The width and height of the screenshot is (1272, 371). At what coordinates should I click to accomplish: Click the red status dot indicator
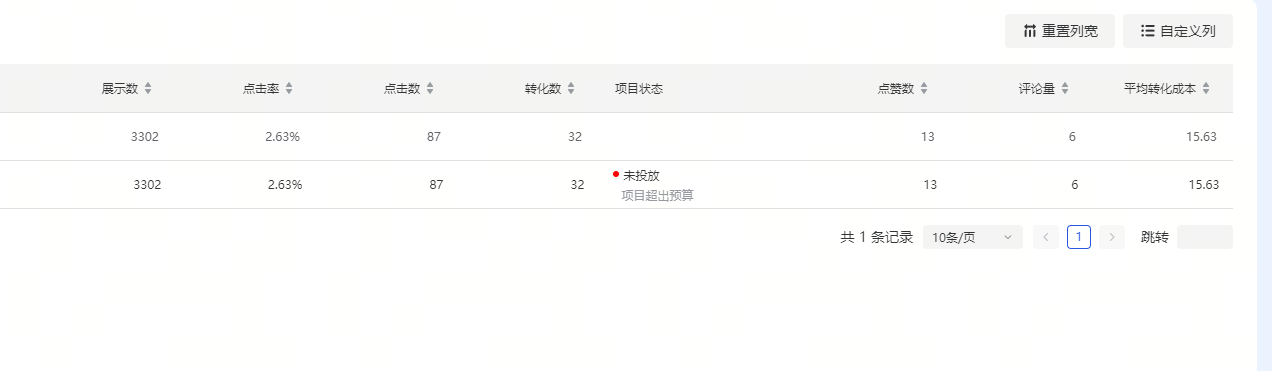616,173
